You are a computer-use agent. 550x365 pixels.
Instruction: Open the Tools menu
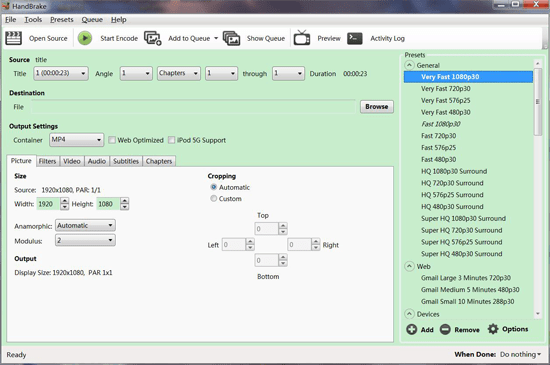point(33,20)
